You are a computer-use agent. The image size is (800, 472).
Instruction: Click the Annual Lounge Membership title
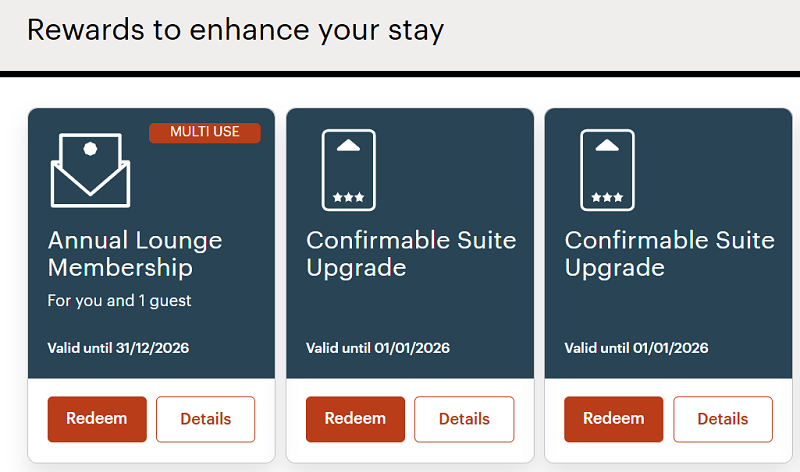[135, 254]
